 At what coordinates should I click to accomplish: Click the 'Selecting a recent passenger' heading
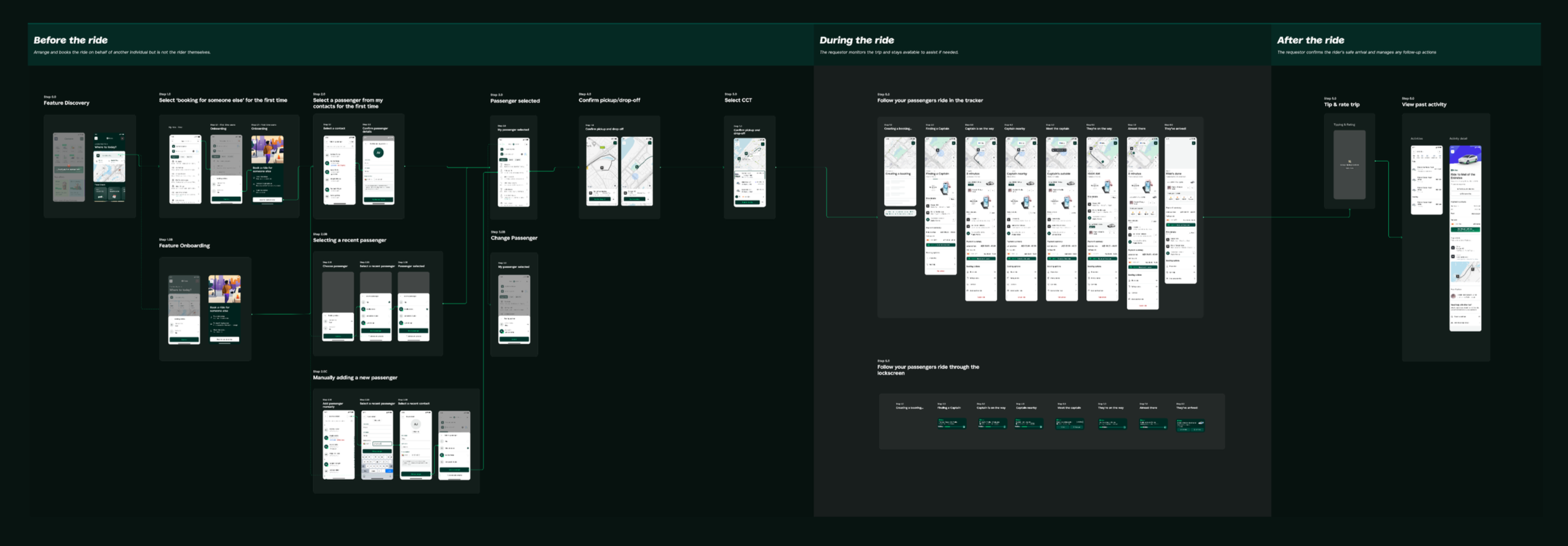[349, 240]
